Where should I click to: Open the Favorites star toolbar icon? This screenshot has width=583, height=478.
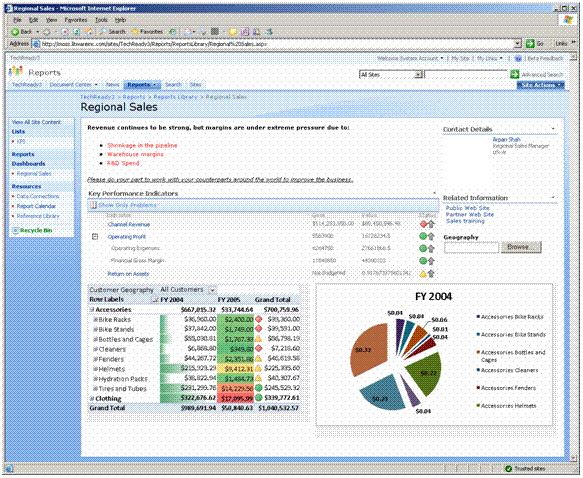135,32
